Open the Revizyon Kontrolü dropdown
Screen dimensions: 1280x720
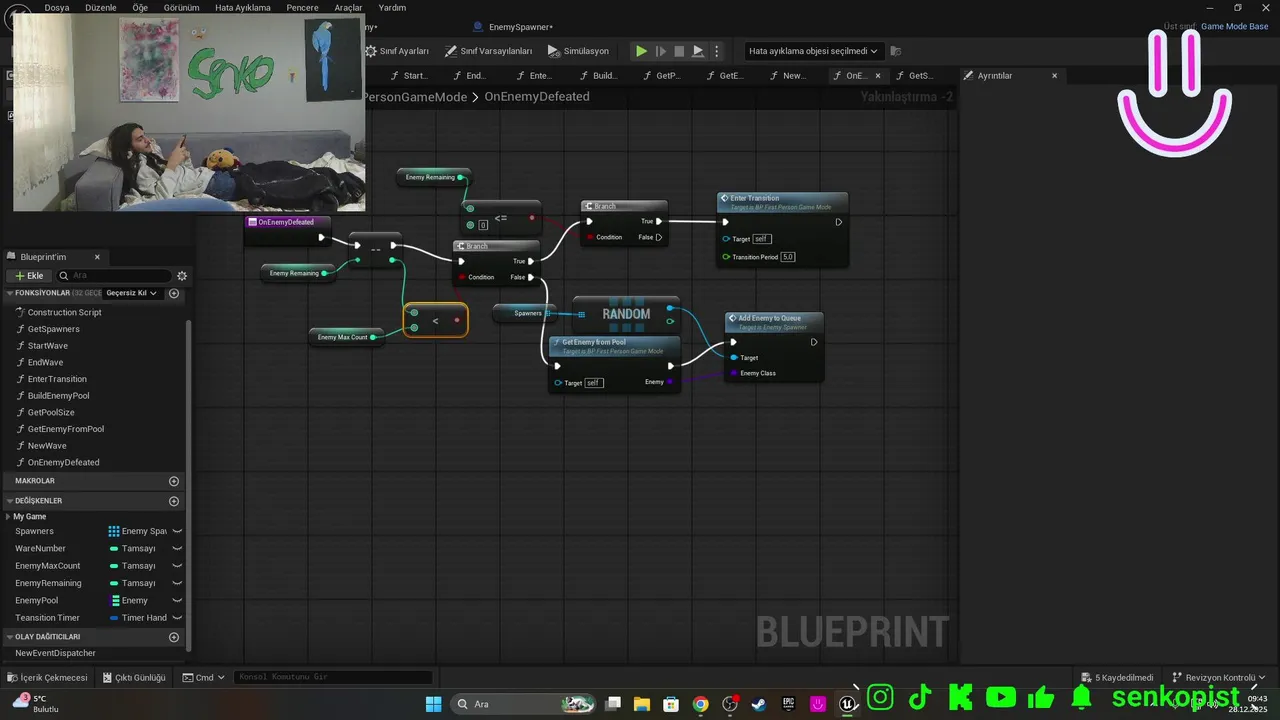(x=1219, y=677)
